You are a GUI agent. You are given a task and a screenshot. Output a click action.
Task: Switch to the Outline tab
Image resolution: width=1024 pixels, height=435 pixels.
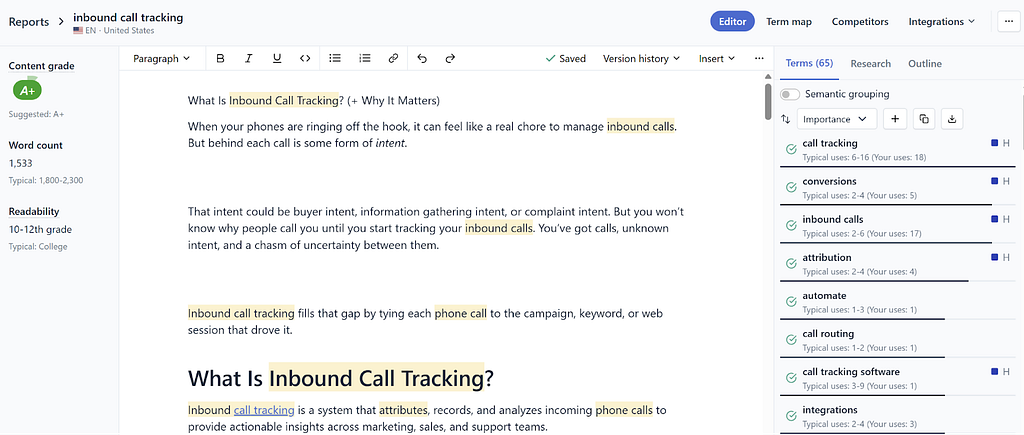pyautogui.click(x=925, y=63)
